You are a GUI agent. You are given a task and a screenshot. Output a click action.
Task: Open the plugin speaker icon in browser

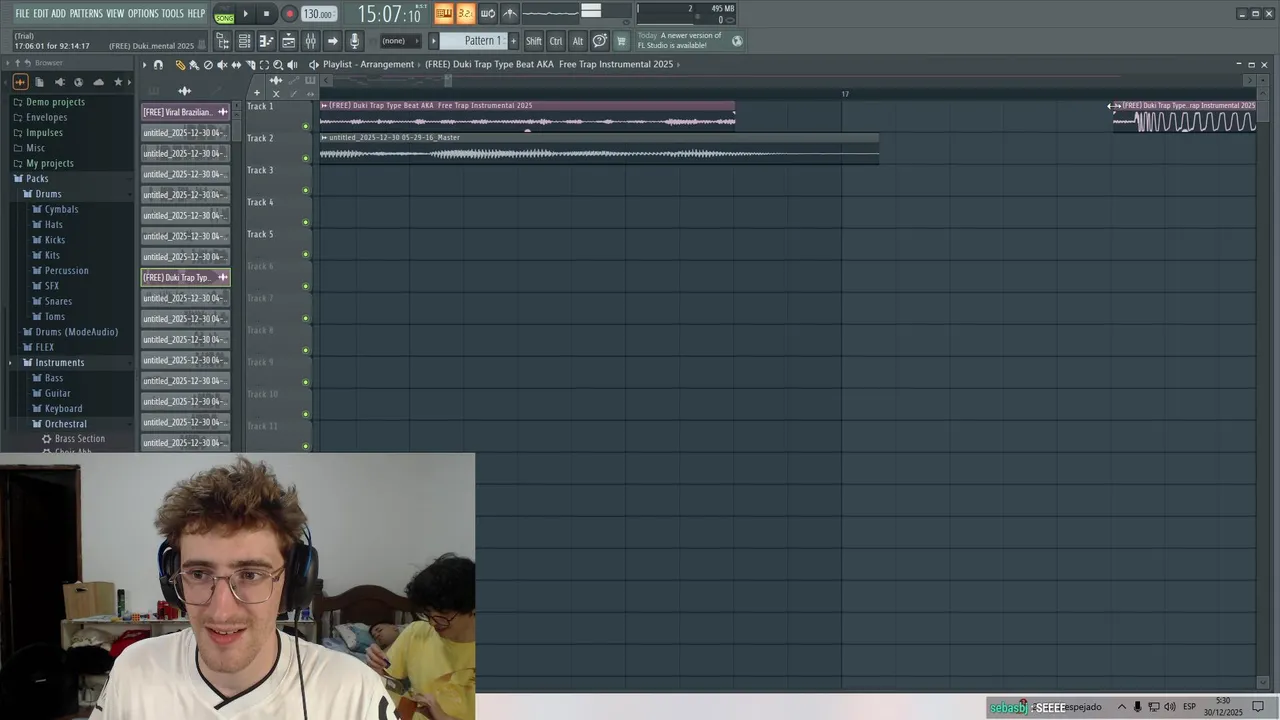(59, 82)
